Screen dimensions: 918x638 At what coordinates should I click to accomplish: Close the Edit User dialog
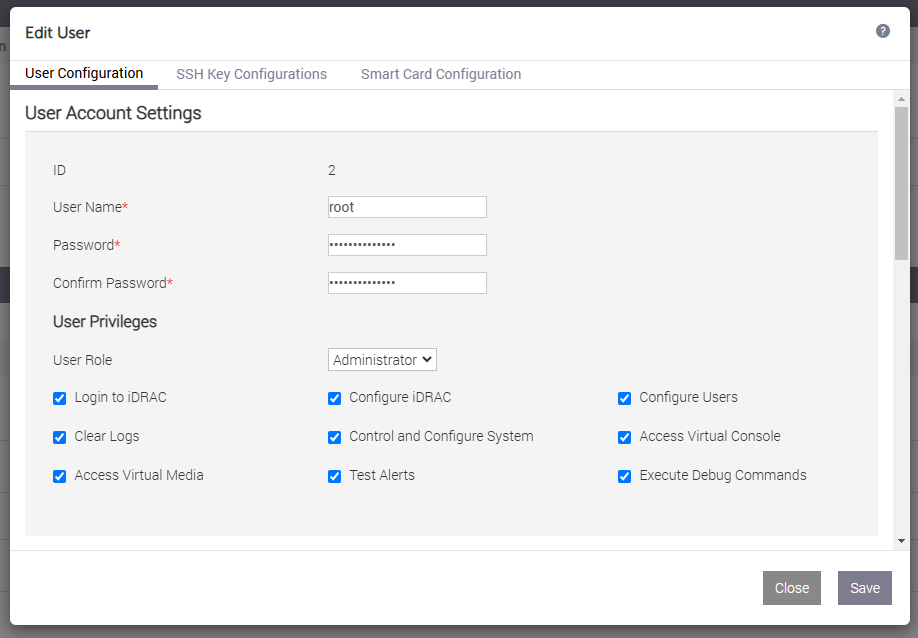(x=792, y=588)
